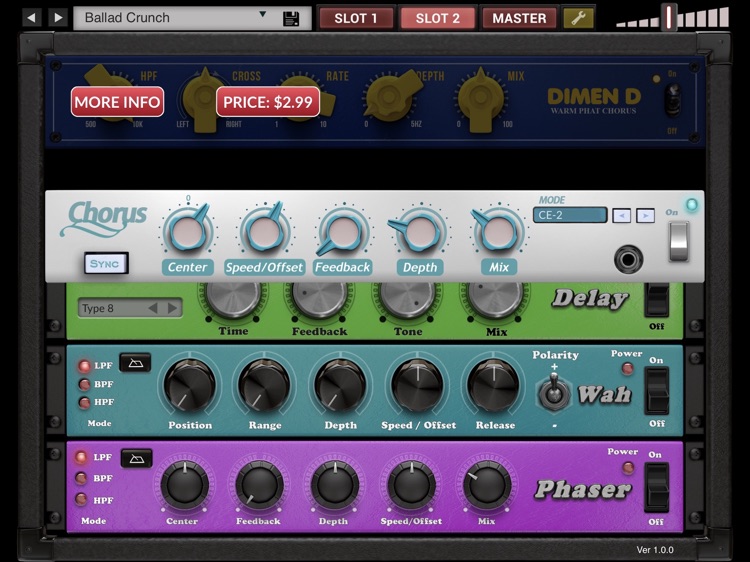The width and height of the screenshot is (750, 562).
Task: Go to the next preset arrow
Action: [58, 18]
